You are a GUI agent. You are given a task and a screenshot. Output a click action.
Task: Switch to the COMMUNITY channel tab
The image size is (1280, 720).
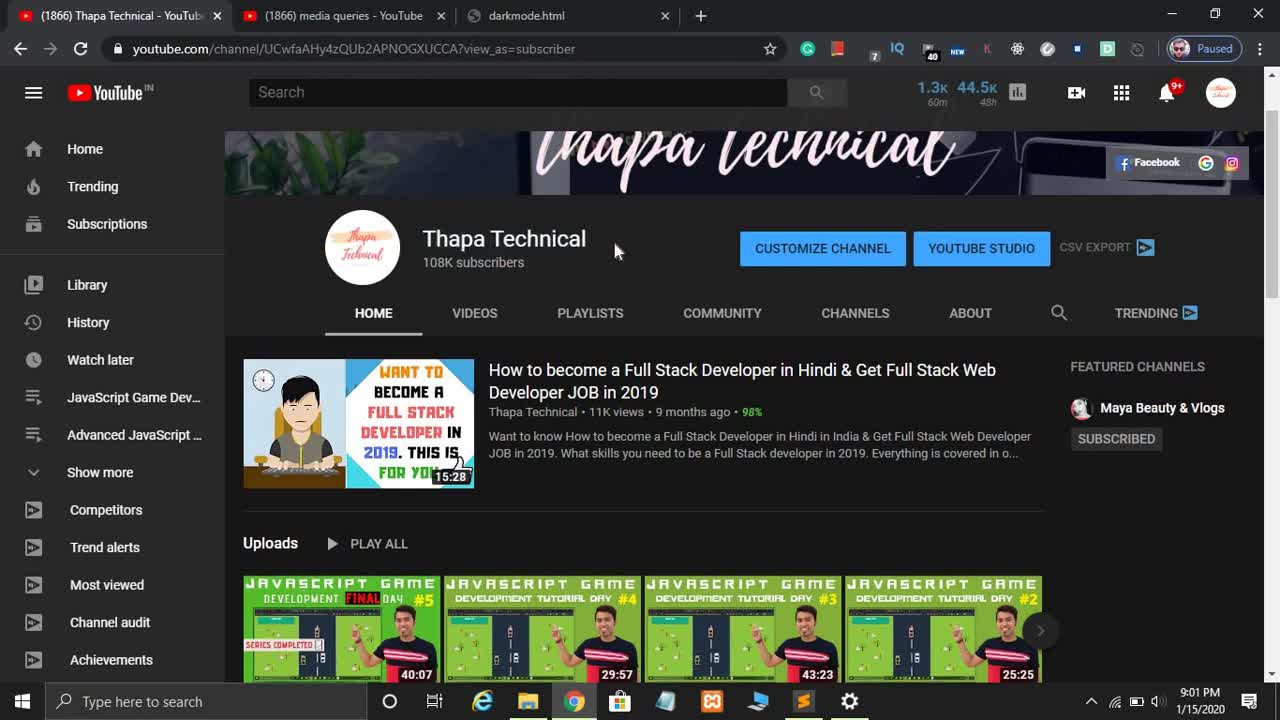click(x=722, y=313)
